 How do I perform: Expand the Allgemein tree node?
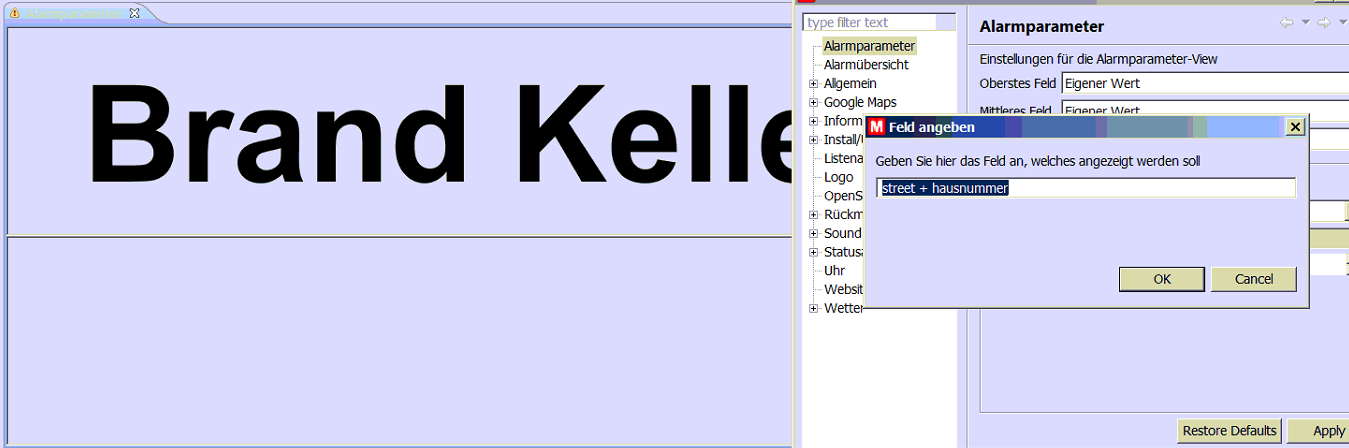[x=814, y=84]
